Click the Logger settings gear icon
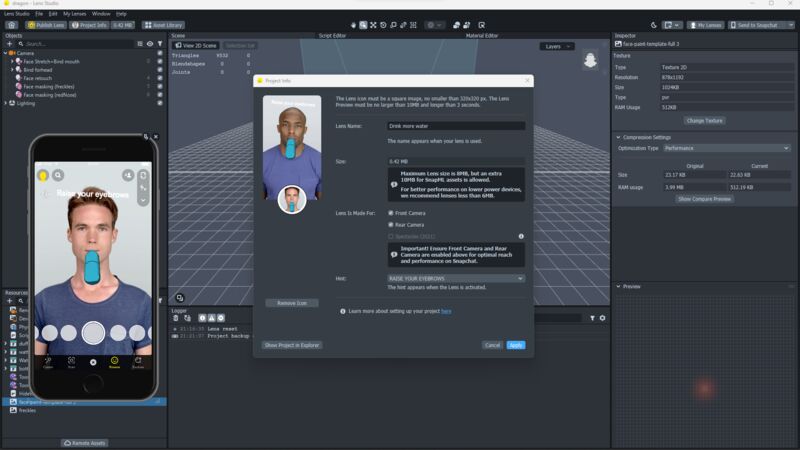This screenshot has width=800, height=450. (603, 318)
